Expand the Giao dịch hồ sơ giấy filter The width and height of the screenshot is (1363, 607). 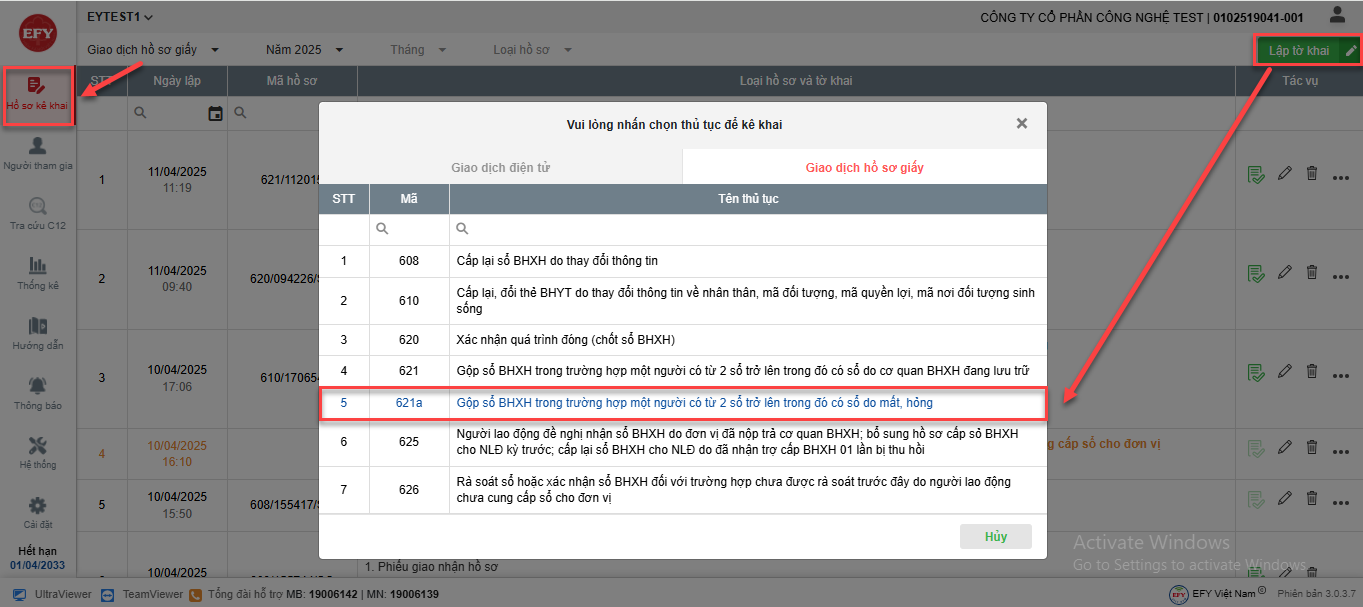point(152,50)
